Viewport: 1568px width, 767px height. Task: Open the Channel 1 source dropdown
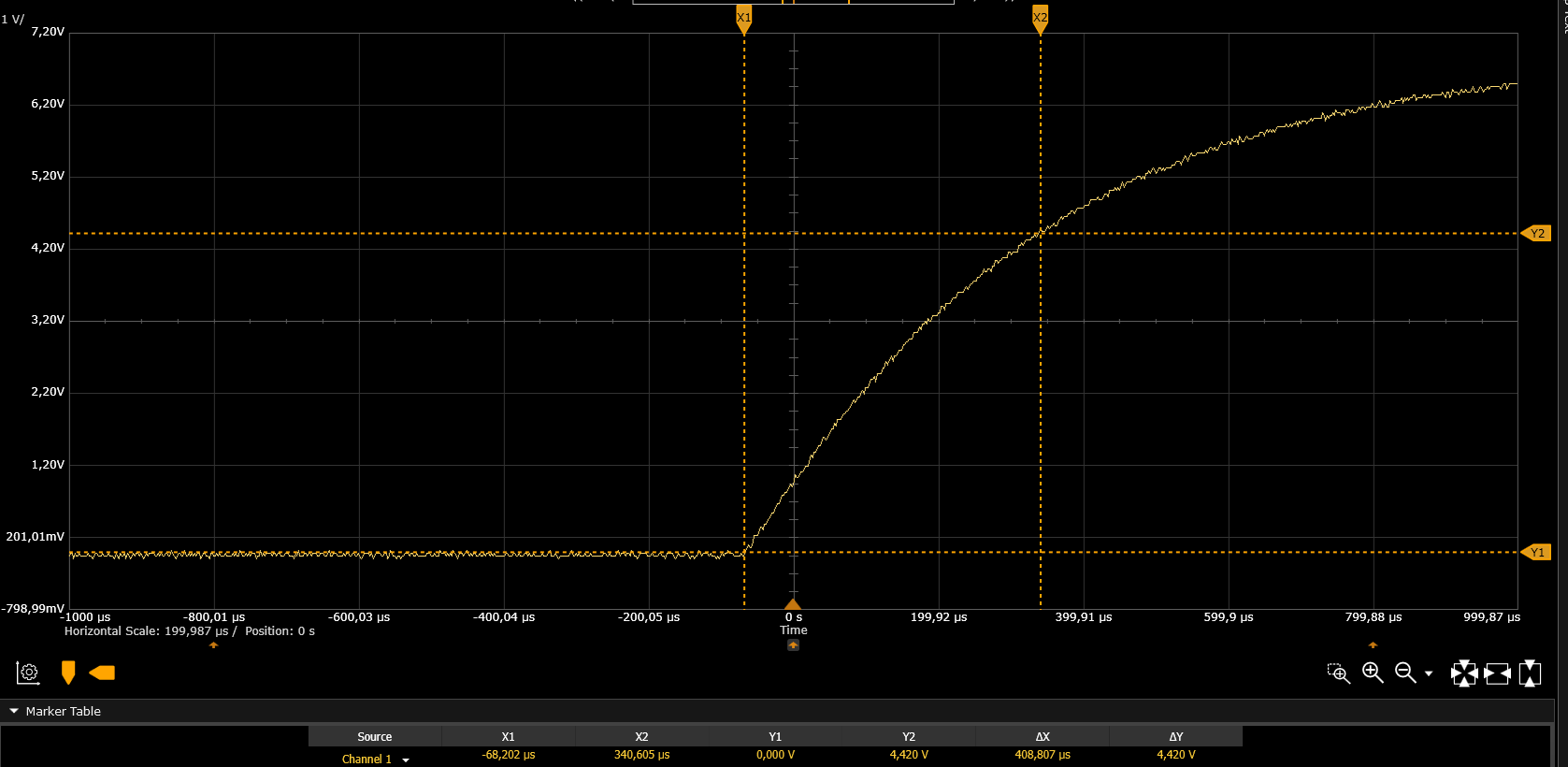point(406,760)
